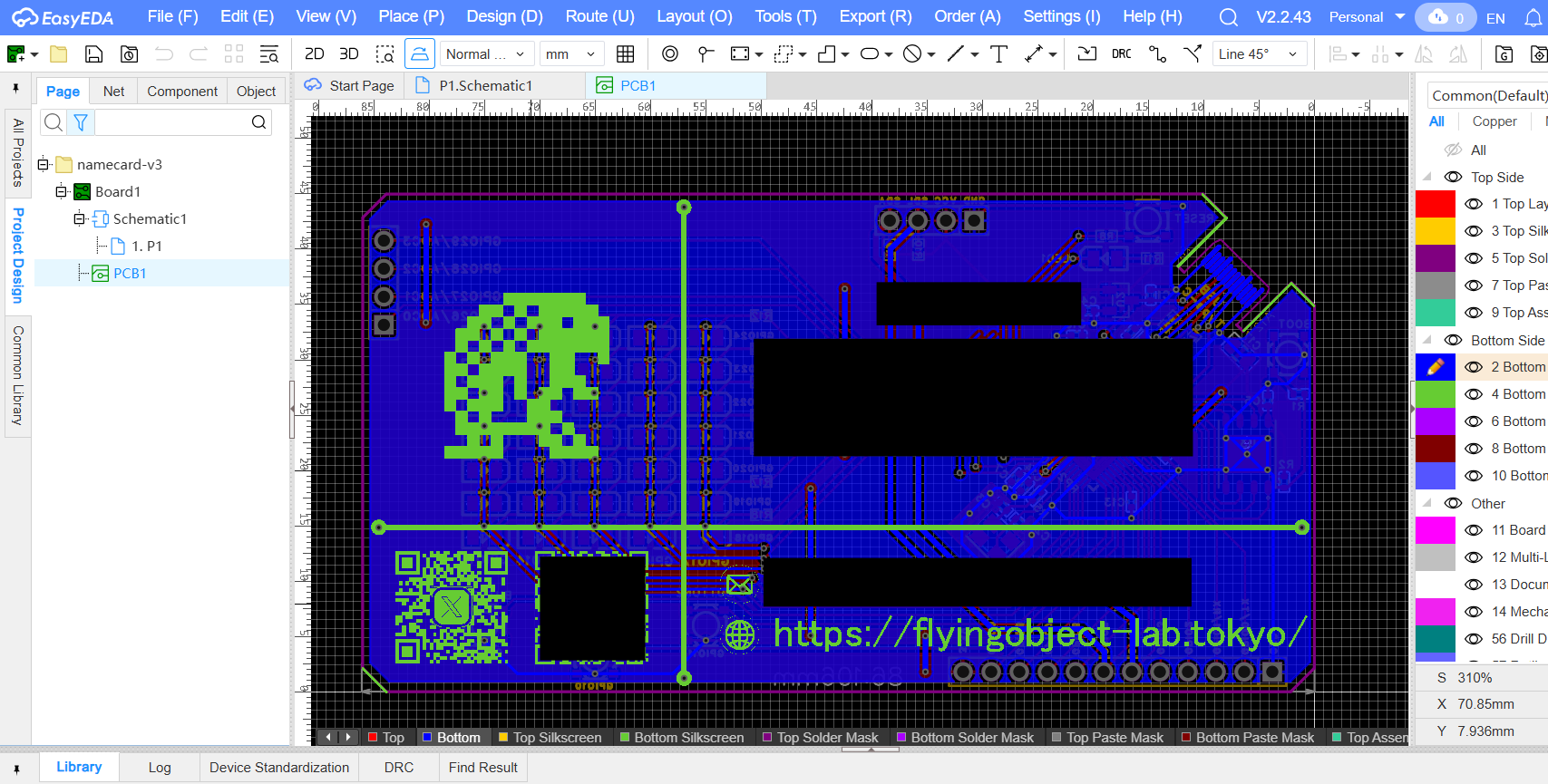This screenshot has height=784, width=1548.
Task: Toggle eye icon for 4 Bottom layer
Action: tap(1474, 394)
